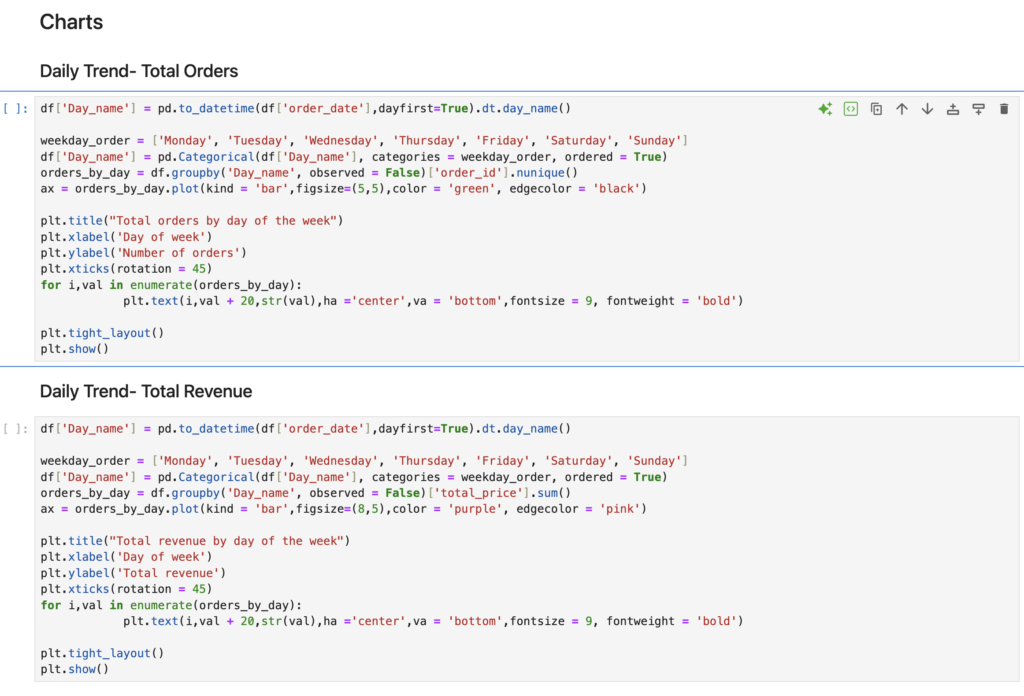Viewport: 1024px width, 696px height.
Task: Insert a cell above the current one
Action: pos(953,109)
